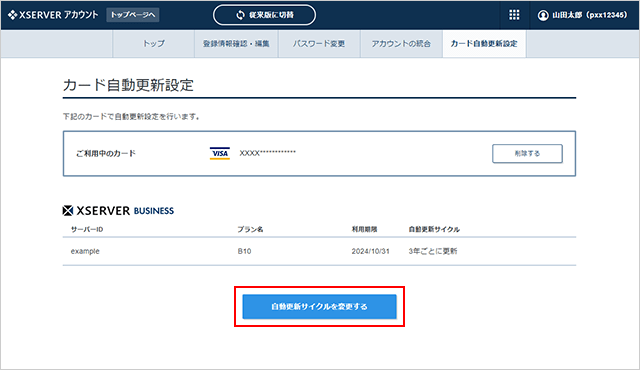Image resolution: width=640 pixels, height=370 pixels.
Task: Click the 自動更新サイクル column header
Action: (434, 229)
